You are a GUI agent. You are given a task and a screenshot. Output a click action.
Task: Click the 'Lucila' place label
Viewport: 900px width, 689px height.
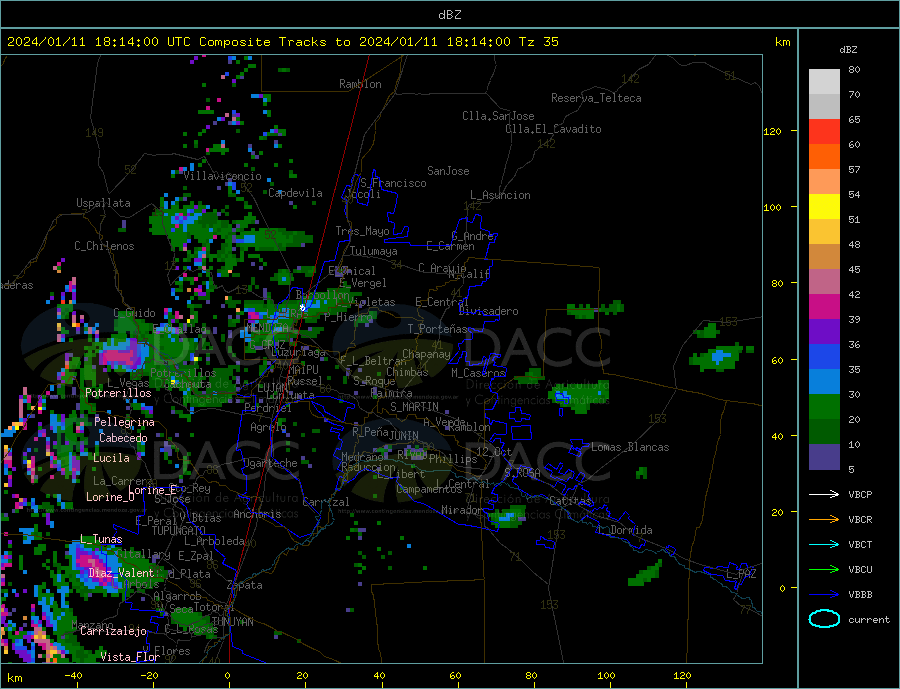pos(111,458)
